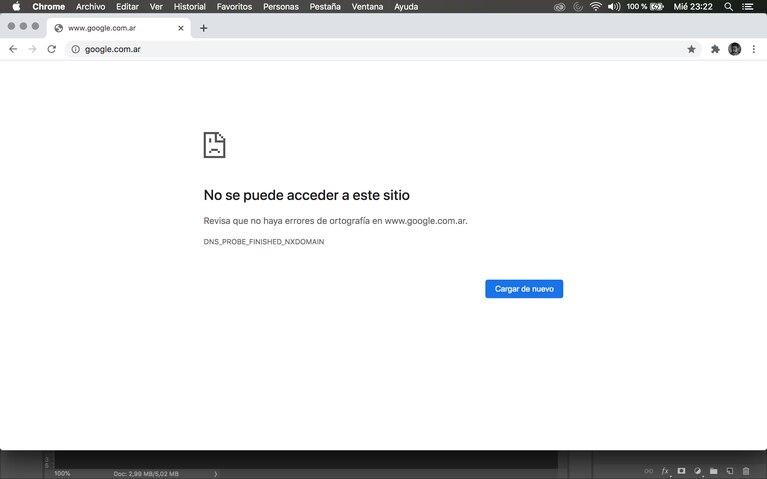Open the Favoritos menu
Image resolution: width=767 pixels, height=479 pixels.
pyautogui.click(x=234, y=7)
